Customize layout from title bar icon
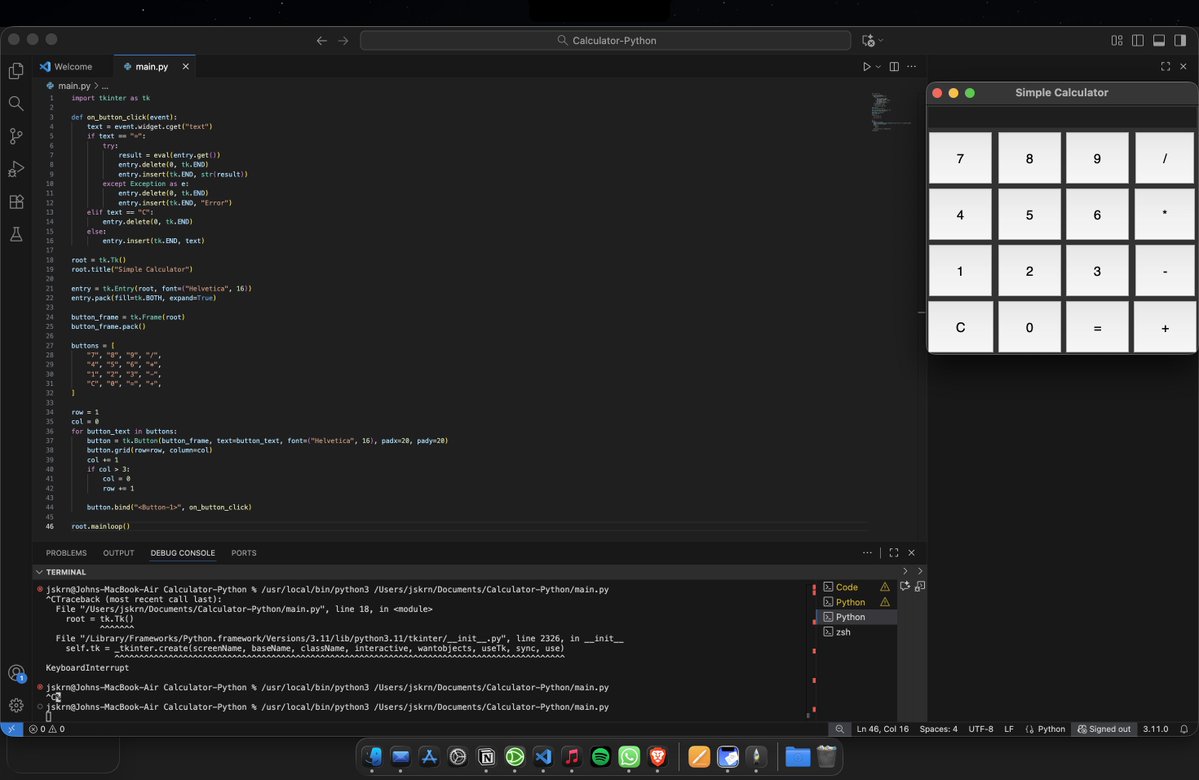 (1117, 41)
